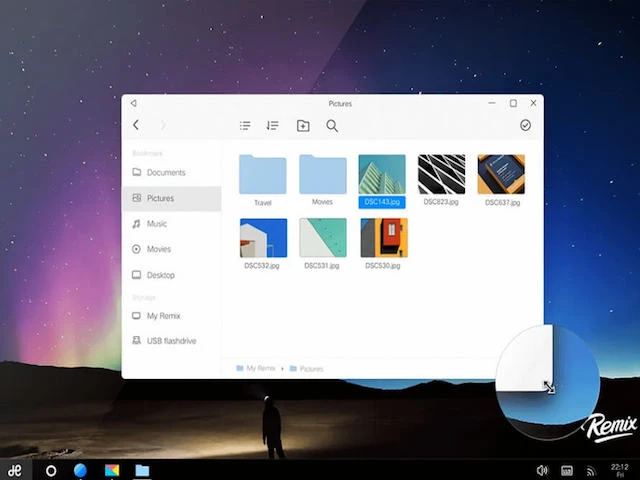Screen dimensions: 640x480
Task: Open USB flashdrive in storage list
Action: 170,341
